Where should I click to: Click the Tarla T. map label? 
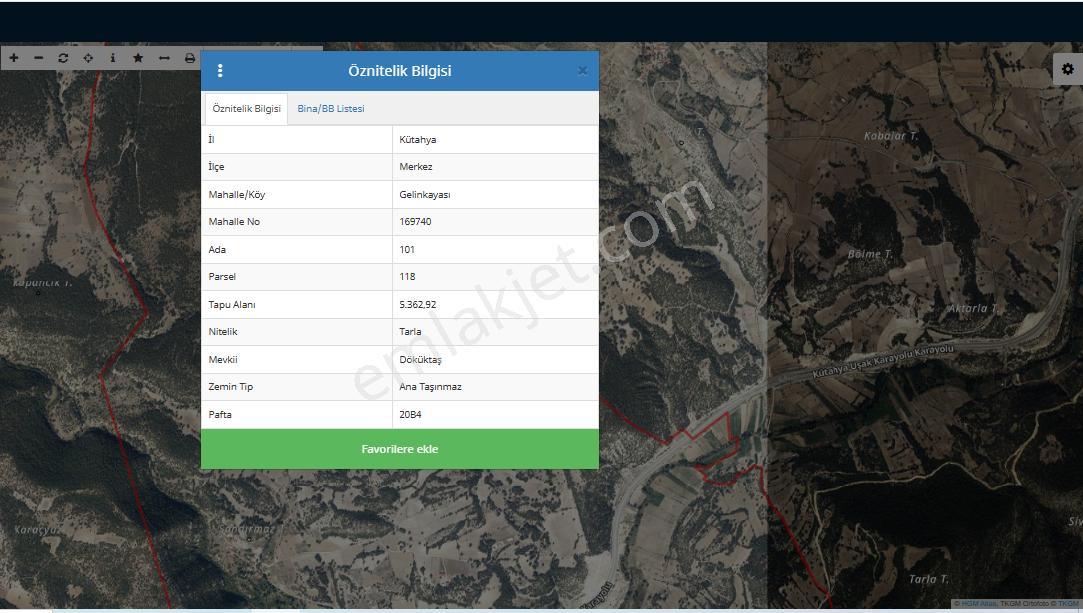928,578
